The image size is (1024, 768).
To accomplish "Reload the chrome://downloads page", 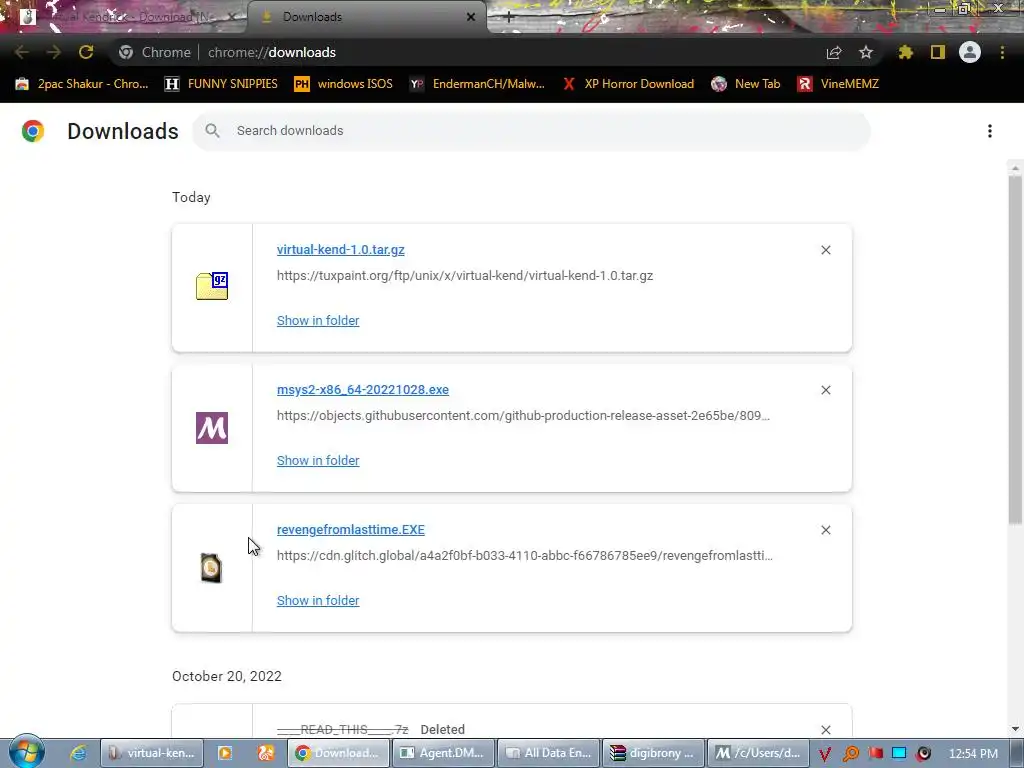I will (x=86, y=52).
